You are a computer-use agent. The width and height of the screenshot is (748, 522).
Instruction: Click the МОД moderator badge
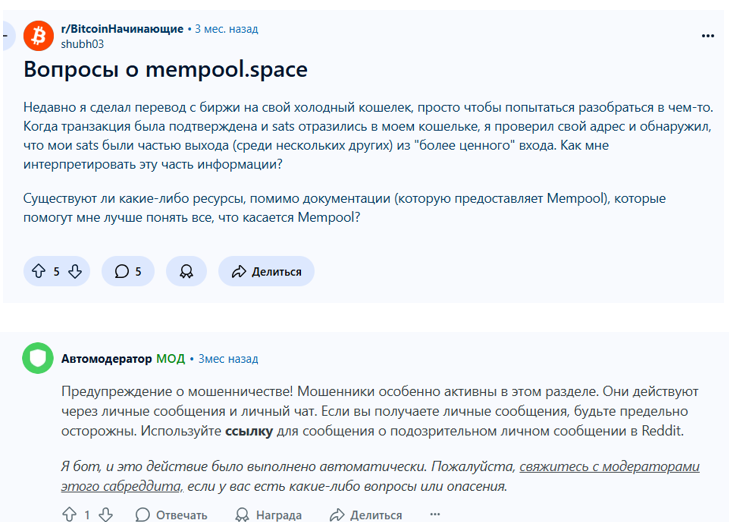170,359
